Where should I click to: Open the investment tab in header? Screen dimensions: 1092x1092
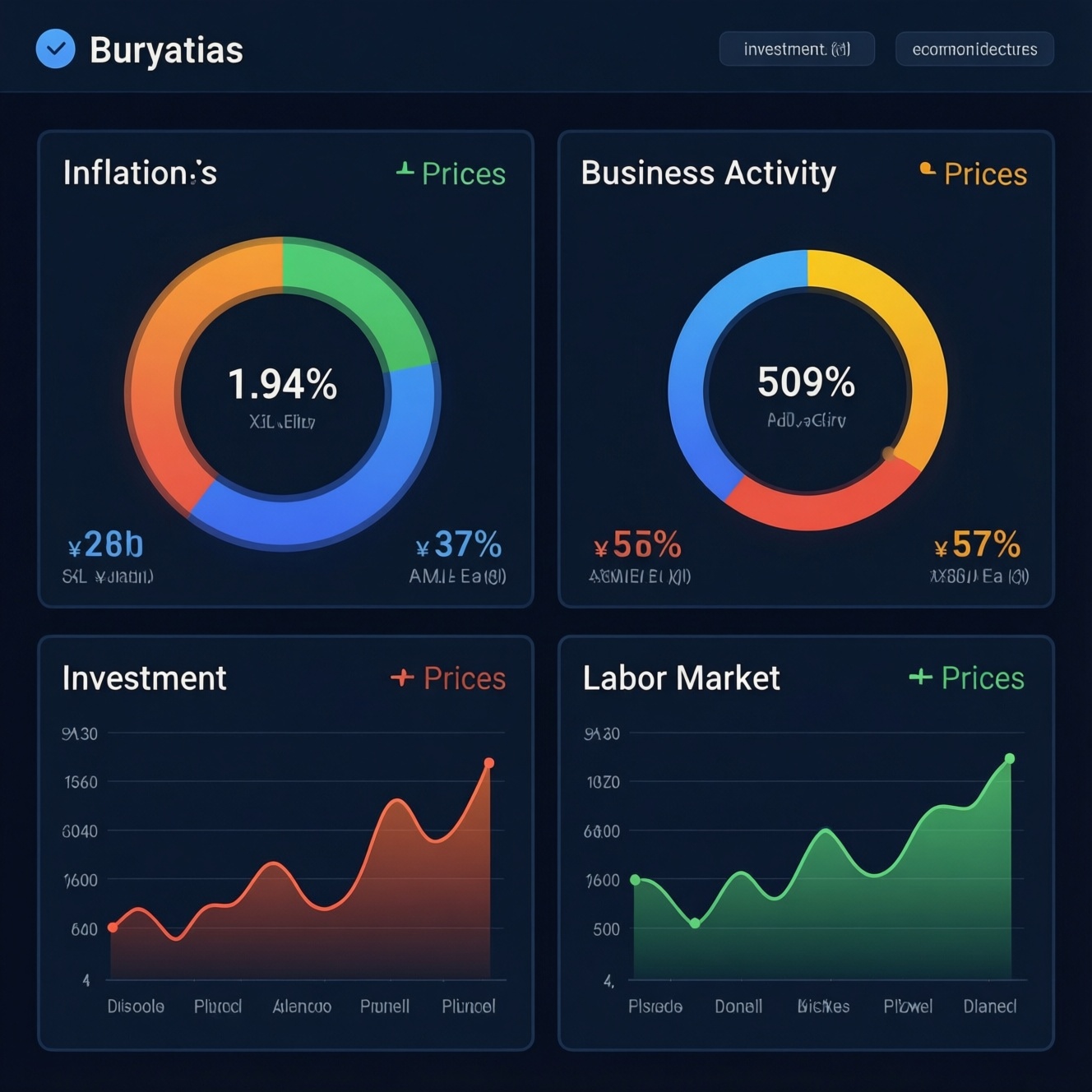tap(796, 49)
